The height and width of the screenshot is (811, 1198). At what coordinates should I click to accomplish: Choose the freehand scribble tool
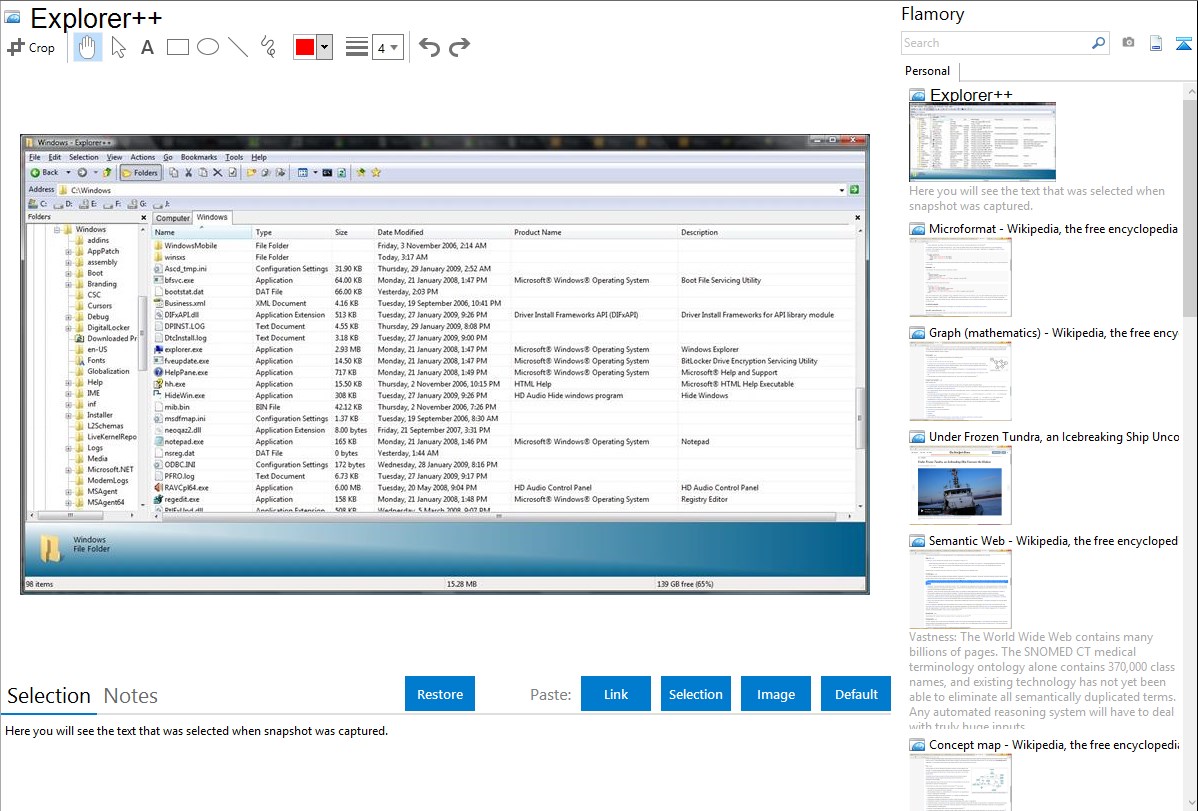(268, 47)
